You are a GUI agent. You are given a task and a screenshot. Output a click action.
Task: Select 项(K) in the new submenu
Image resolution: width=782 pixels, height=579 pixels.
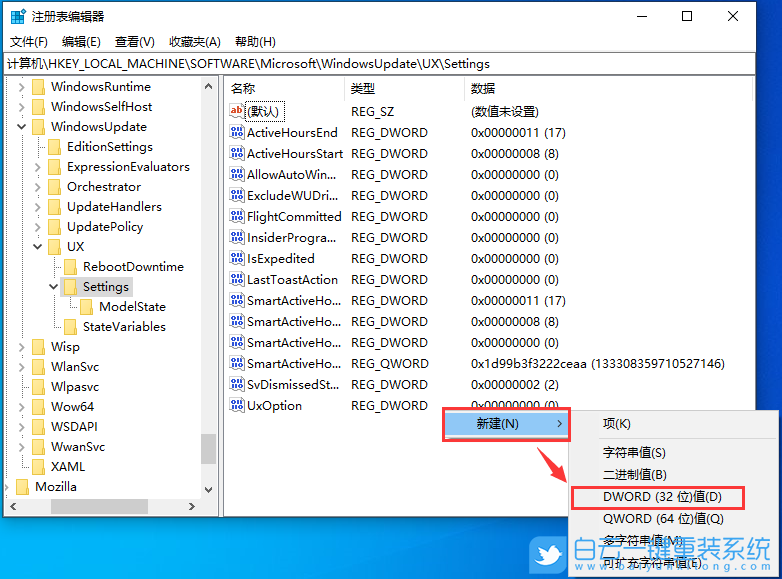tap(617, 424)
